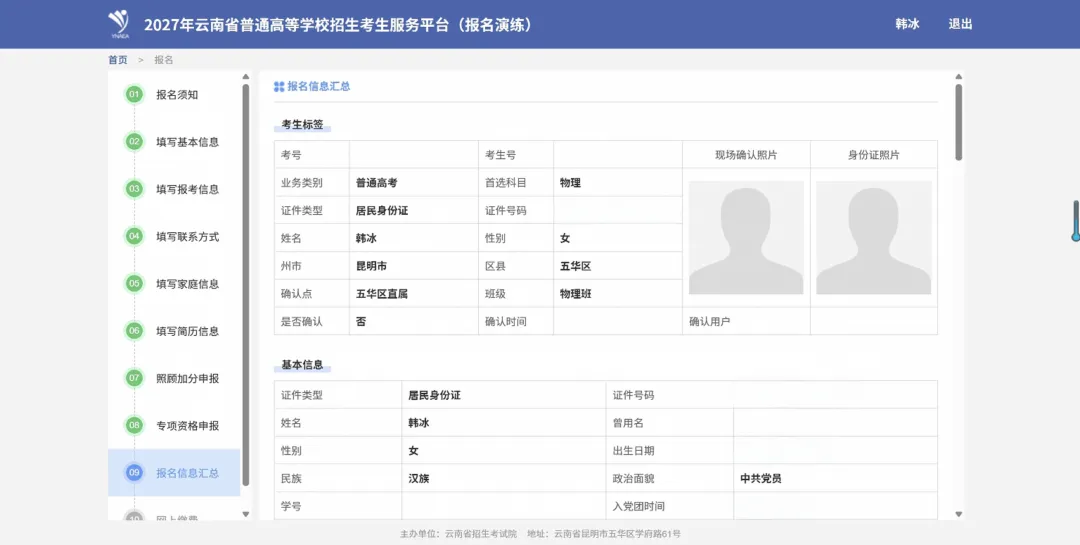Viewport: 1080px width, 545px height.
Task: Click the platform title in header
Action: (338, 25)
